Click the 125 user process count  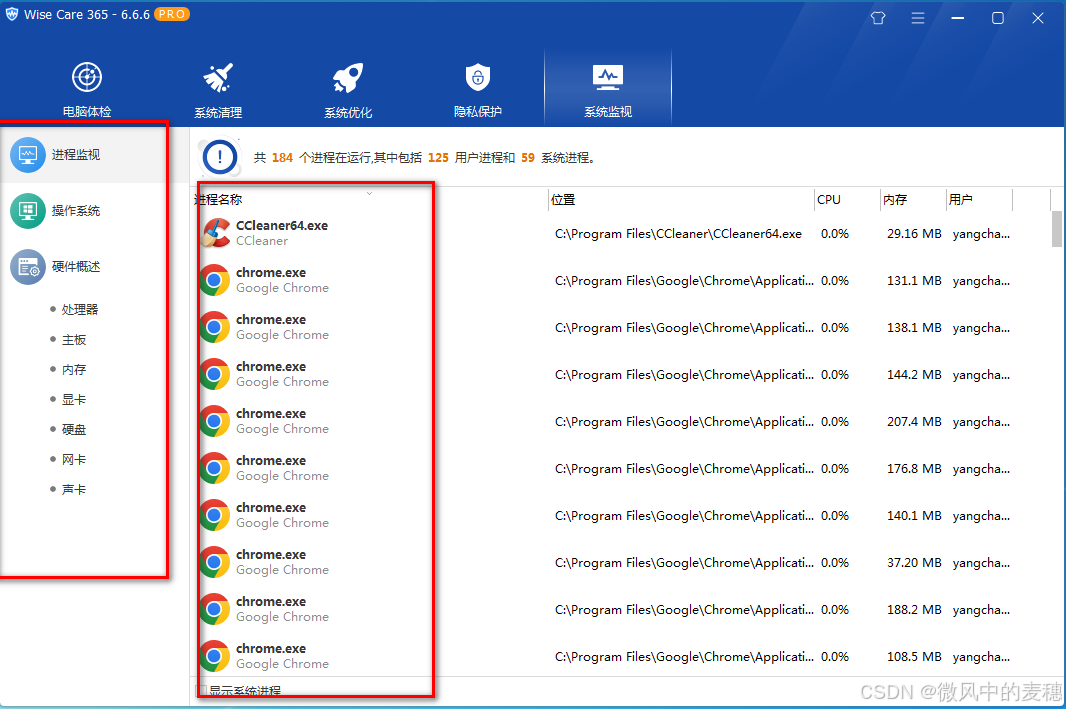438,158
